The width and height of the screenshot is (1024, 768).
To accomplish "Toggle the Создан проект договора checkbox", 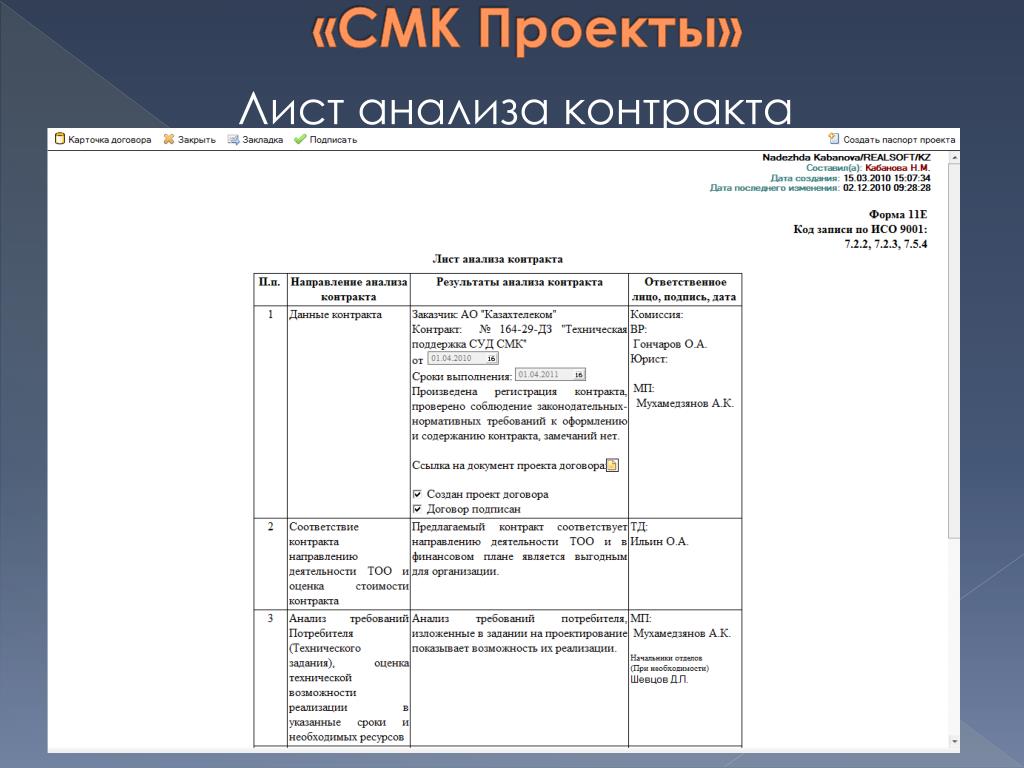I will click(417, 494).
